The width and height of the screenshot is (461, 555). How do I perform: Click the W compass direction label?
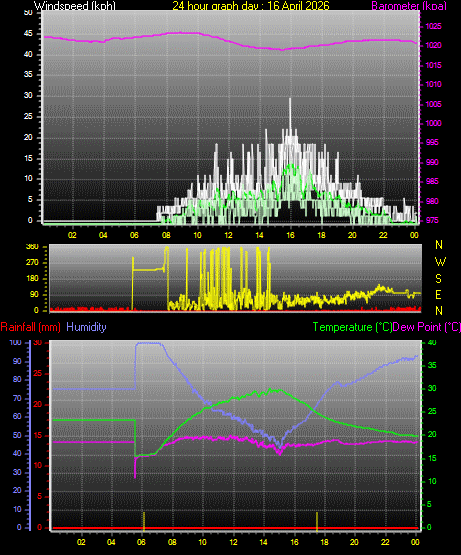click(440, 262)
